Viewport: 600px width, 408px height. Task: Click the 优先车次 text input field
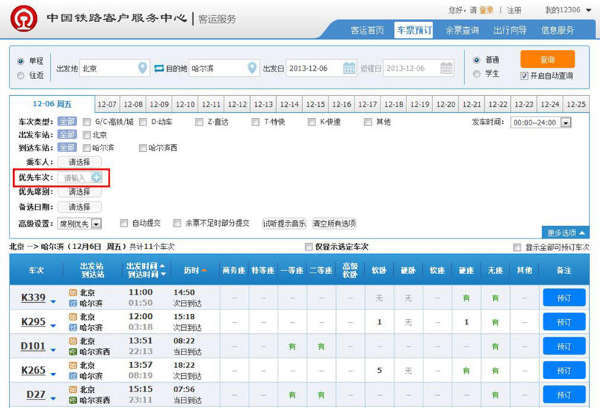(74, 177)
